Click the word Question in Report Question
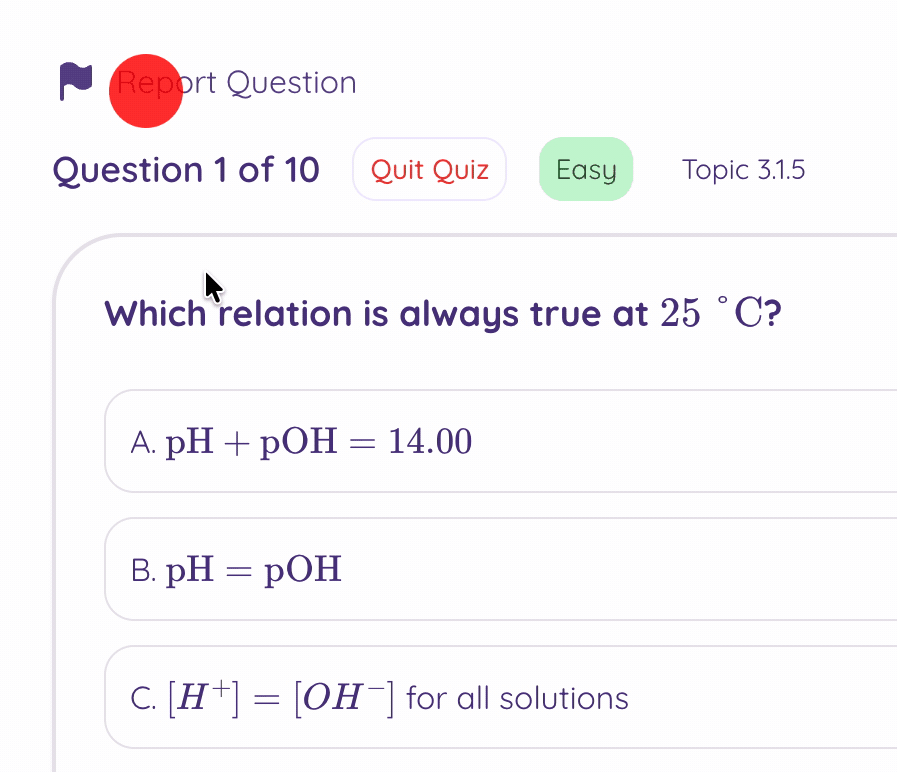This screenshot has width=897, height=772. pos(291,82)
